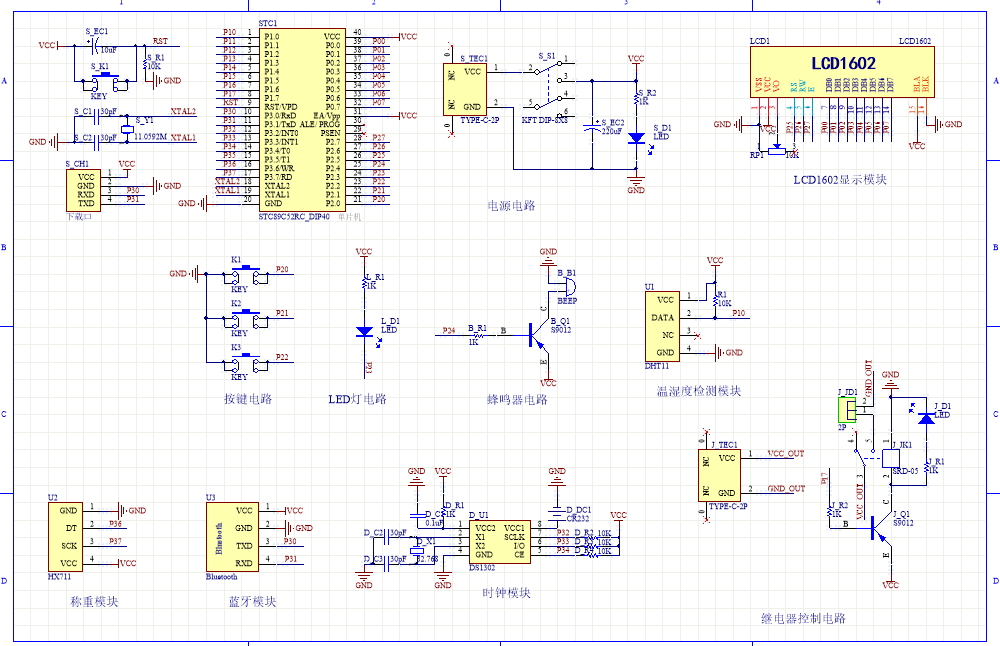Click the J_D1 relay indicator LED
The width and height of the screenshot is (1000, 646).
point(926,418)
